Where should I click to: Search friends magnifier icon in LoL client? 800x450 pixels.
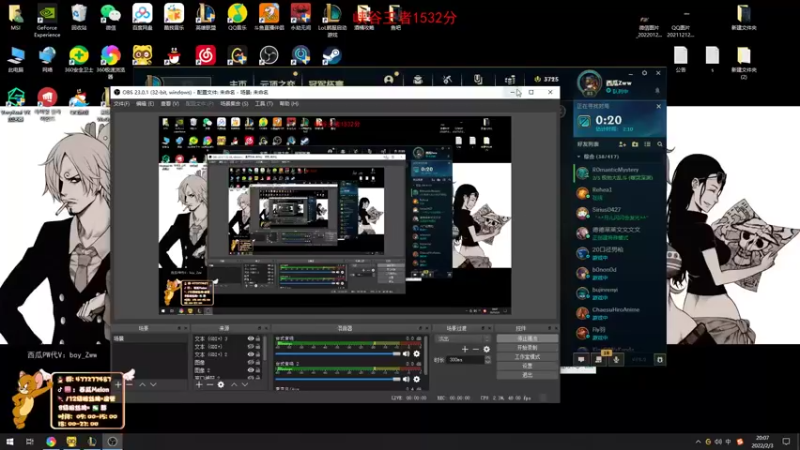(660, 144)
